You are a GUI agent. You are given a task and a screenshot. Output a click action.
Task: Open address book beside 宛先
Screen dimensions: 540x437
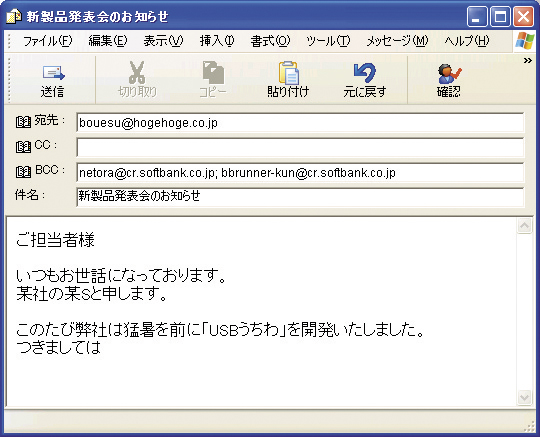coord(23,122)
